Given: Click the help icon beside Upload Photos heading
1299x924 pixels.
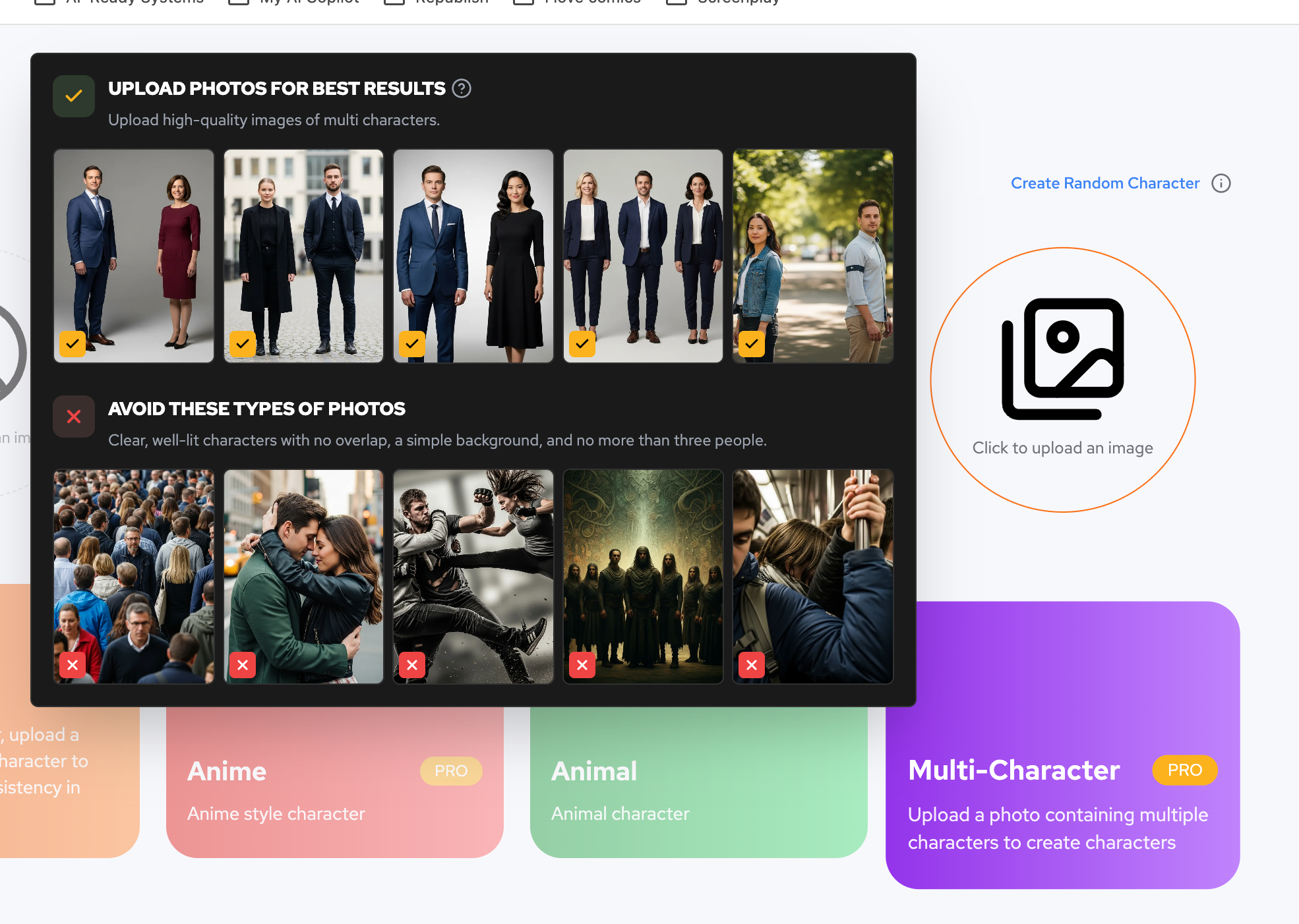Looking at the screenshot, I should pyautogui.click(x=462, y=88).
